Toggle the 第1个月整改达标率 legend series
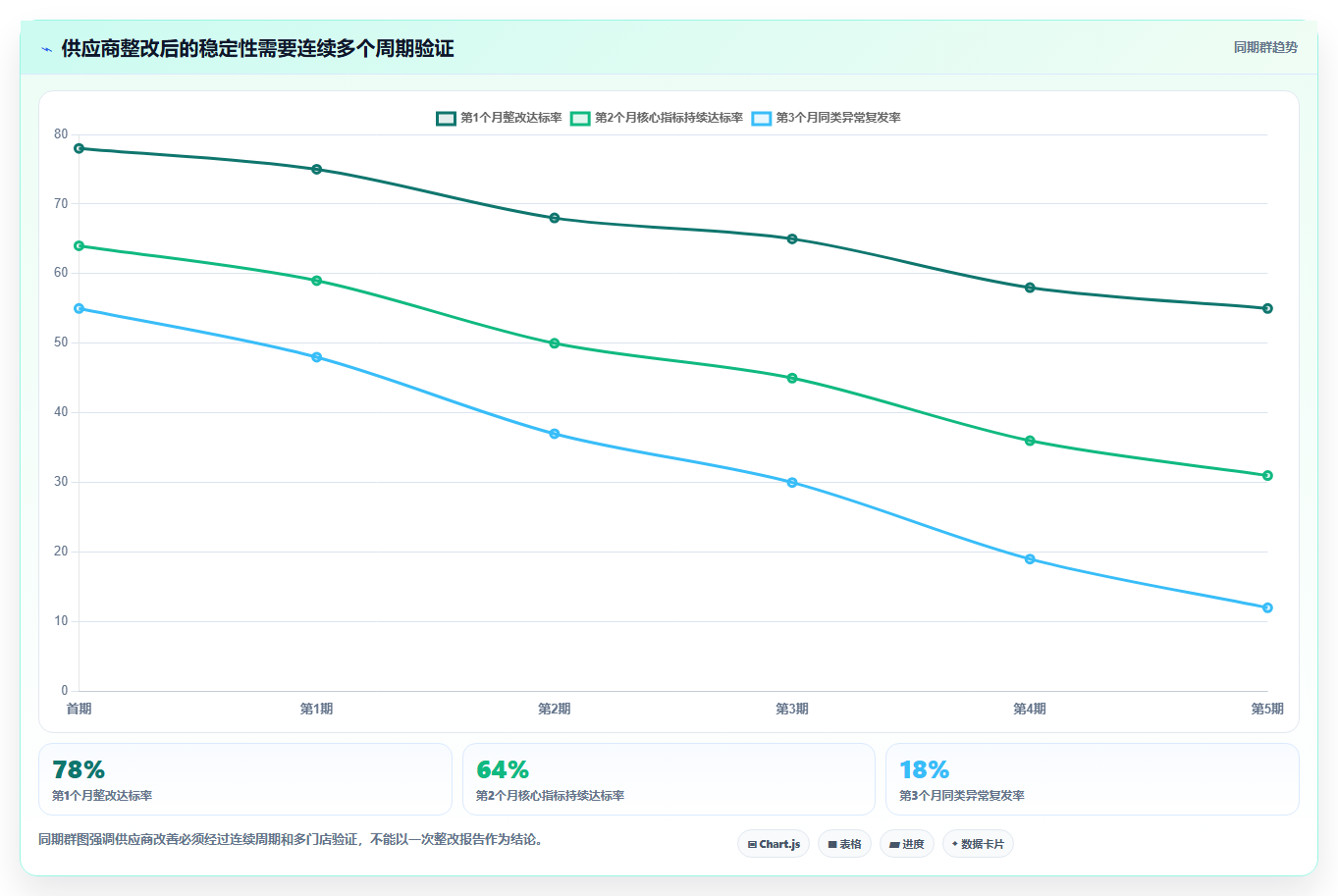1338x896 pixels. 499,118
